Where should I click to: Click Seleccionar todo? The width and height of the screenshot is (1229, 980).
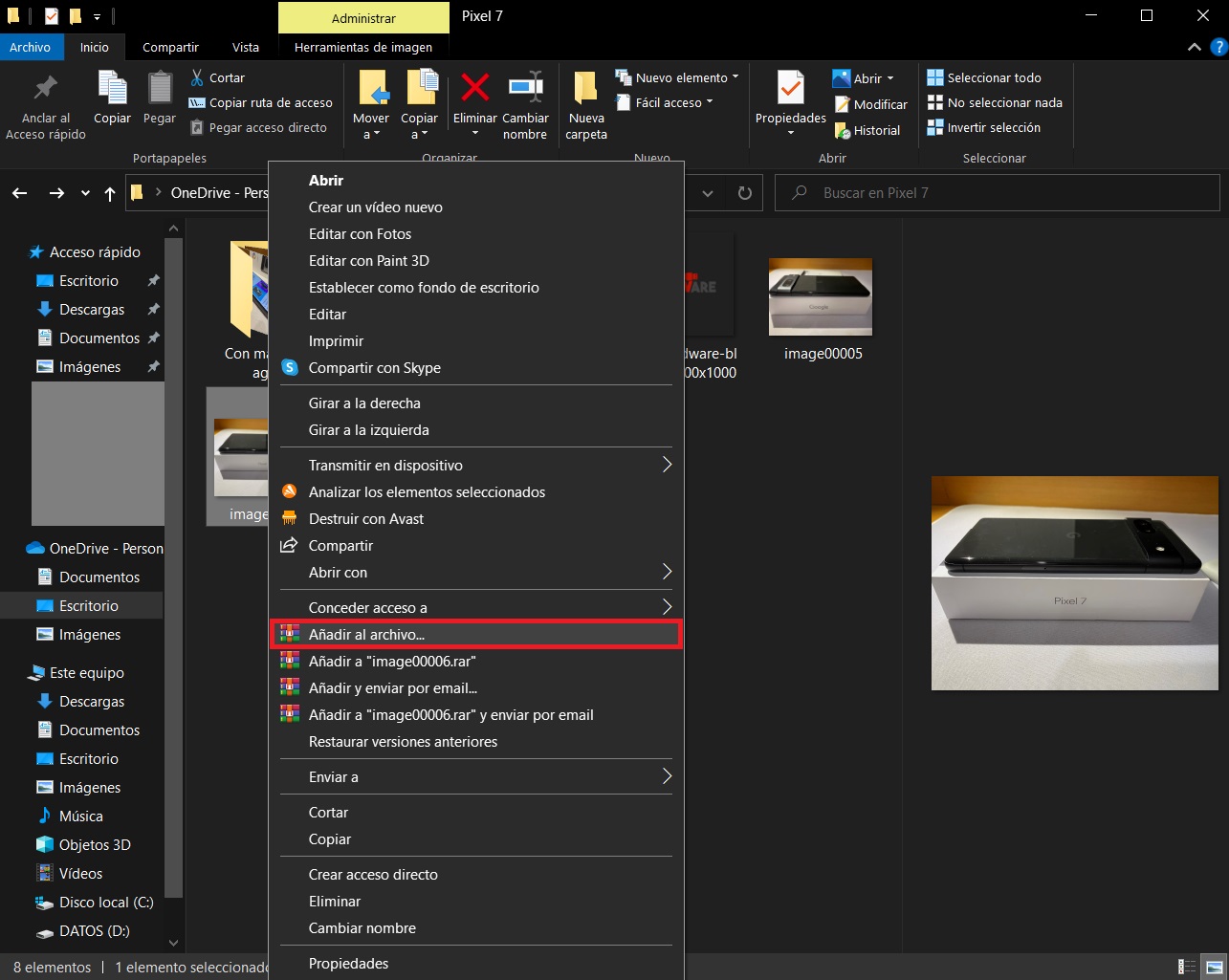[984, 77]
